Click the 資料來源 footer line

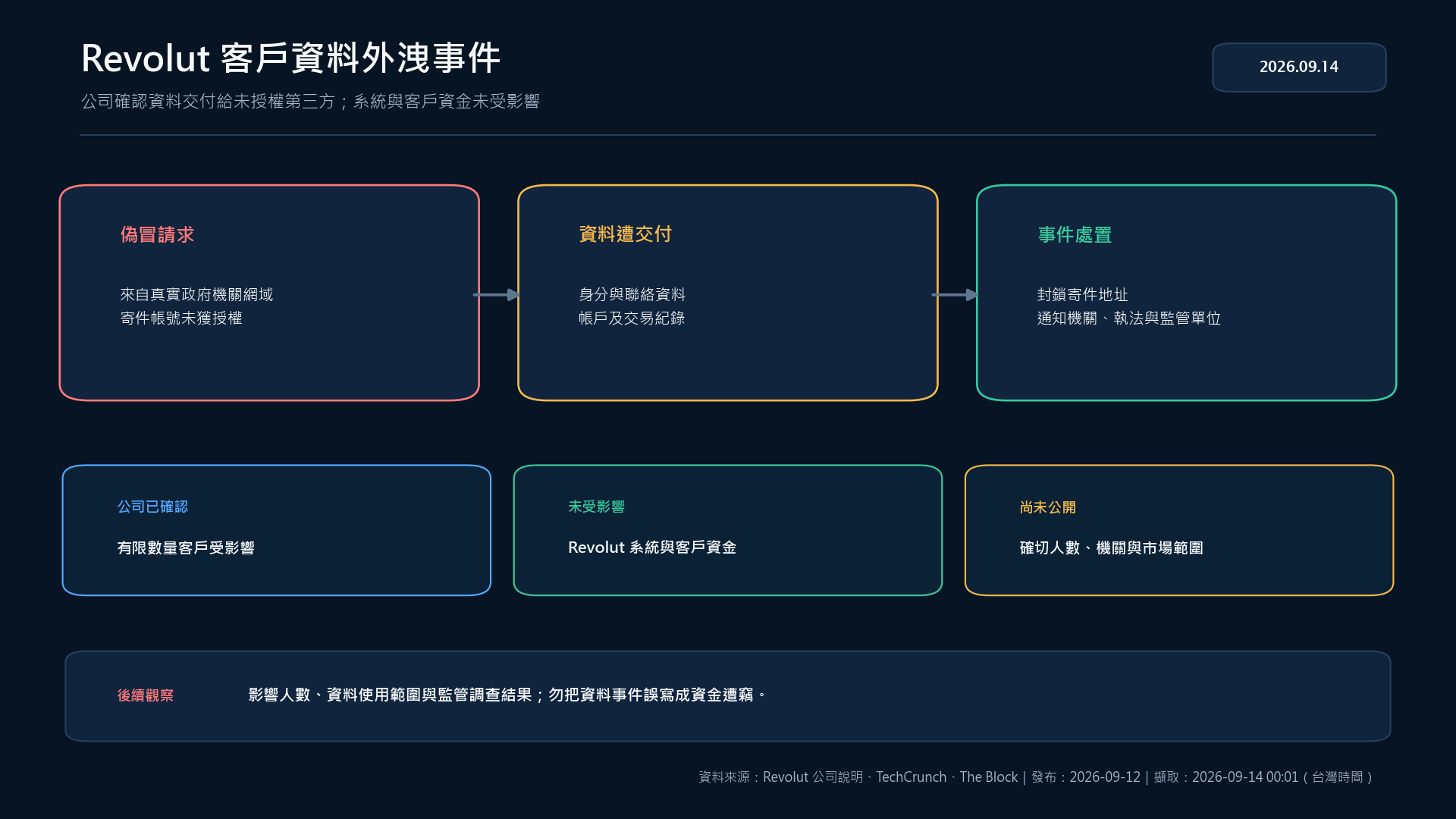pos(1036,777)
